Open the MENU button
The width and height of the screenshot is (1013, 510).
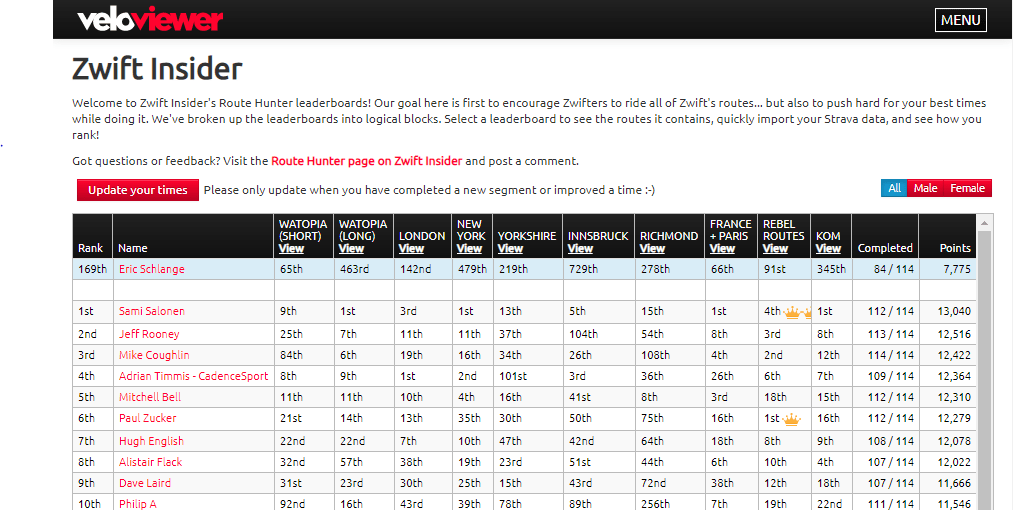click(x=961, y=20)
